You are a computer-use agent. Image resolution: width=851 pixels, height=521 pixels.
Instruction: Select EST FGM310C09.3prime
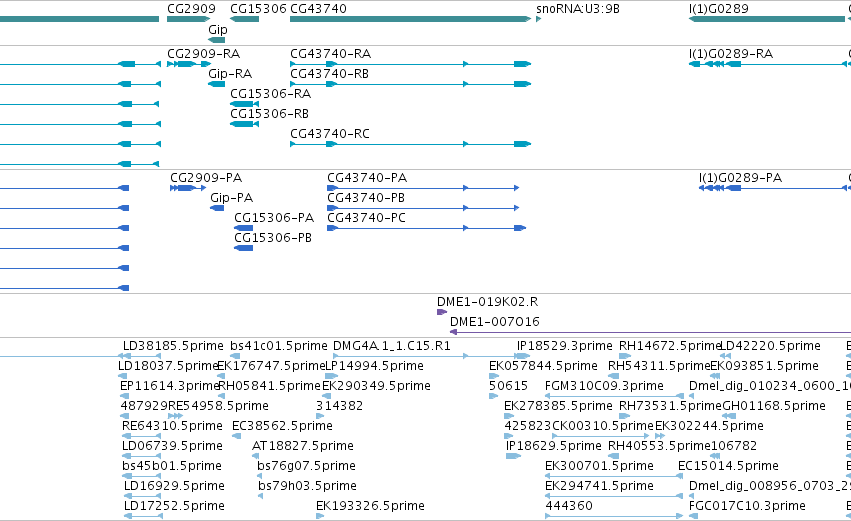[614, 396]
